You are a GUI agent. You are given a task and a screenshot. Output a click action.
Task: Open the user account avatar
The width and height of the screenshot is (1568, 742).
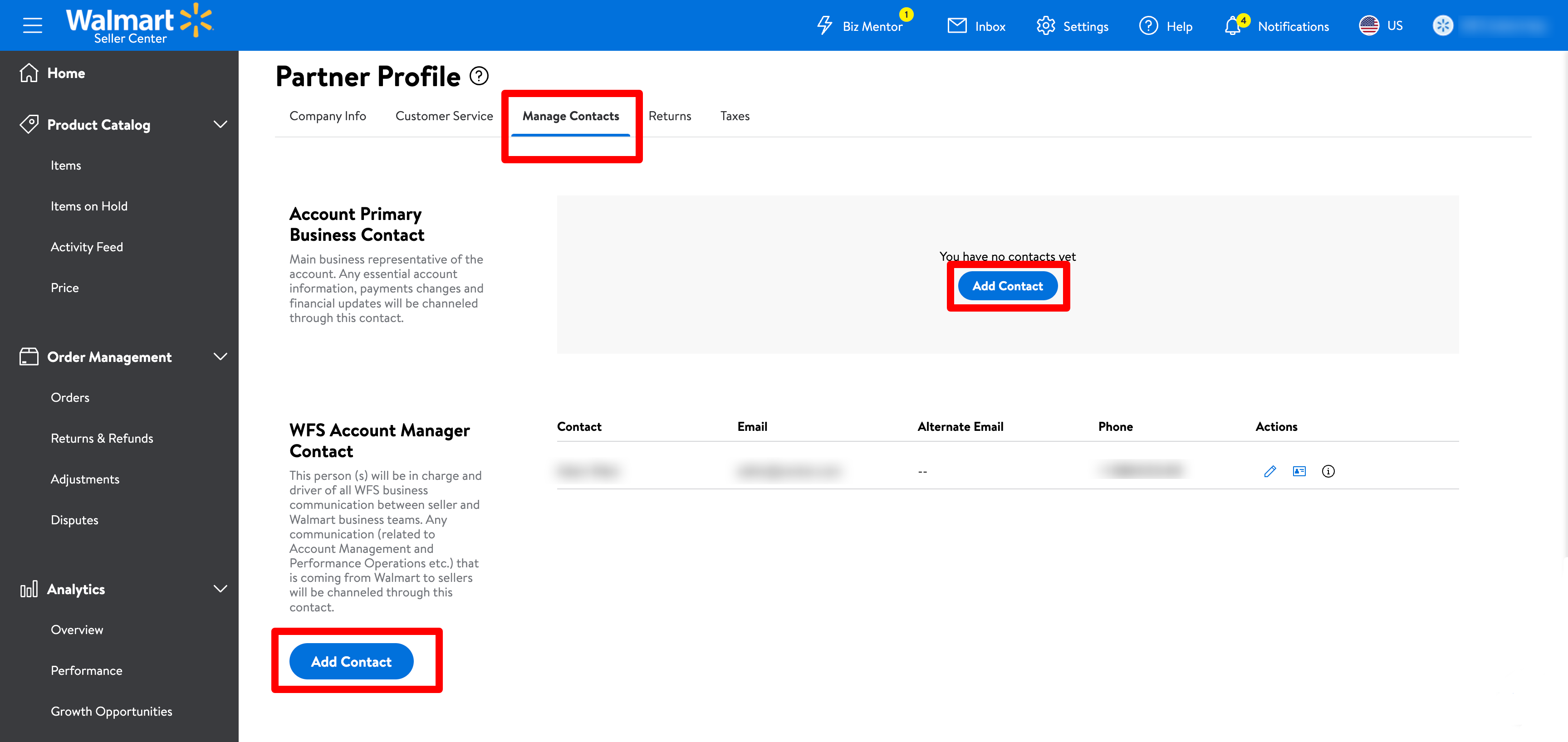[x=1443, y=25]
